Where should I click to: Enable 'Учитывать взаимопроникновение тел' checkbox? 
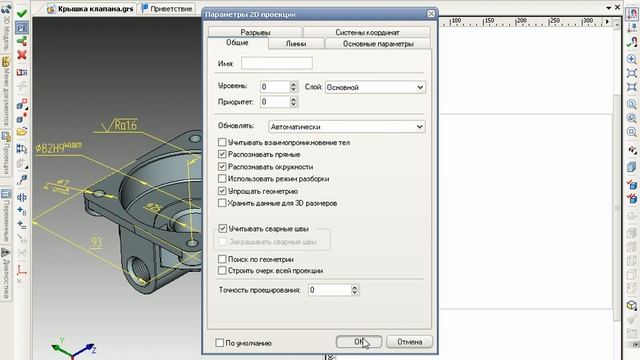(x=222, y=142)
